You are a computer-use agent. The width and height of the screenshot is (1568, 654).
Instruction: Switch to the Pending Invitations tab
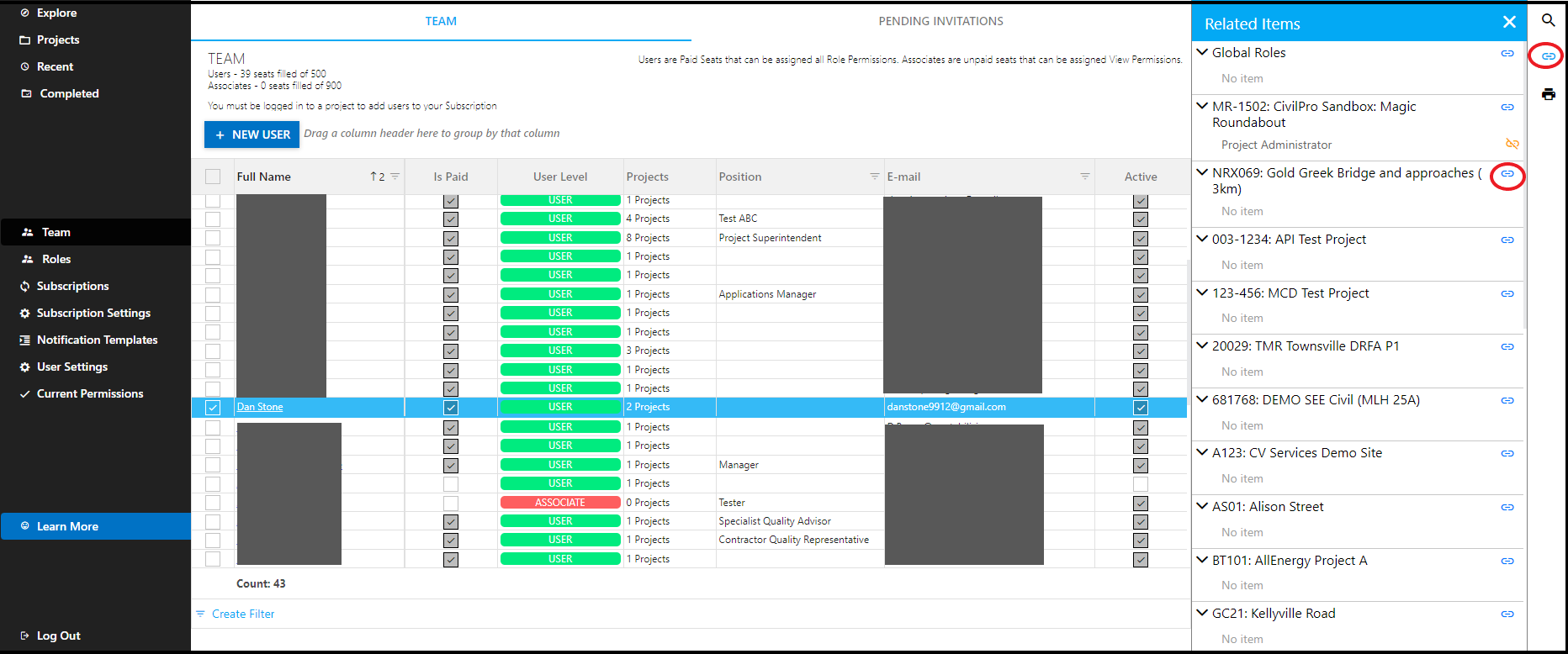[x=940, y=21]
